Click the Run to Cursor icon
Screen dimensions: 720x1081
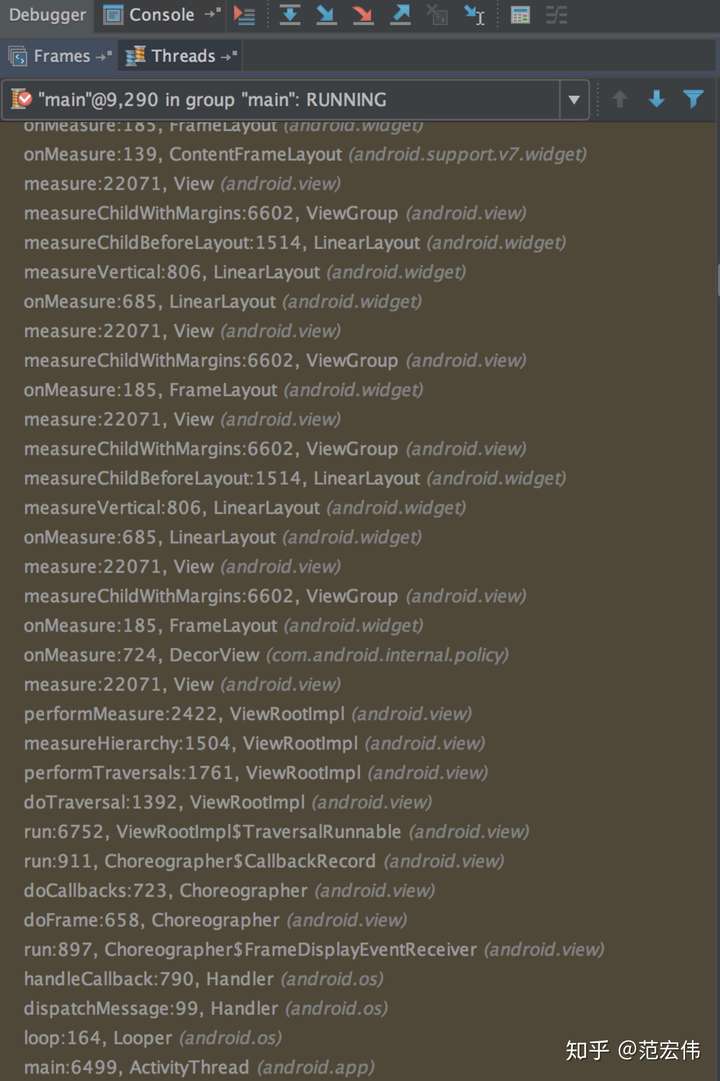click(475, 15)
